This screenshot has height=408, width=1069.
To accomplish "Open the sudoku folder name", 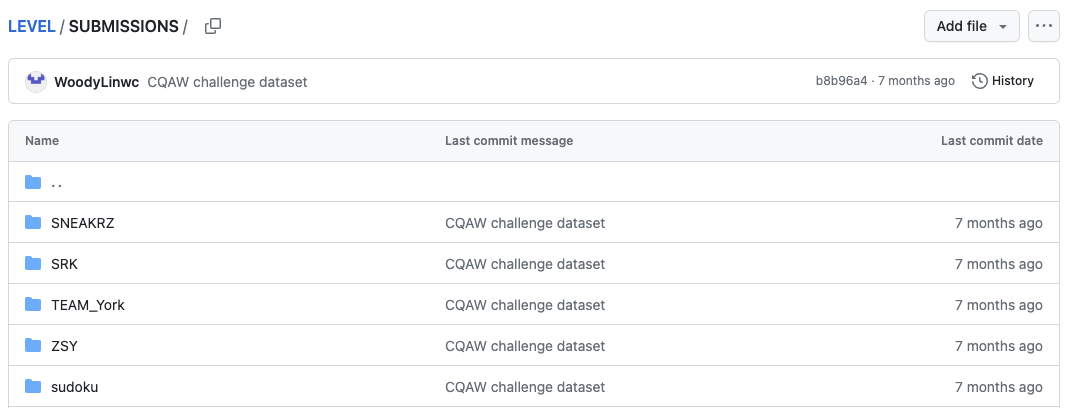I will tap(74, 387).
